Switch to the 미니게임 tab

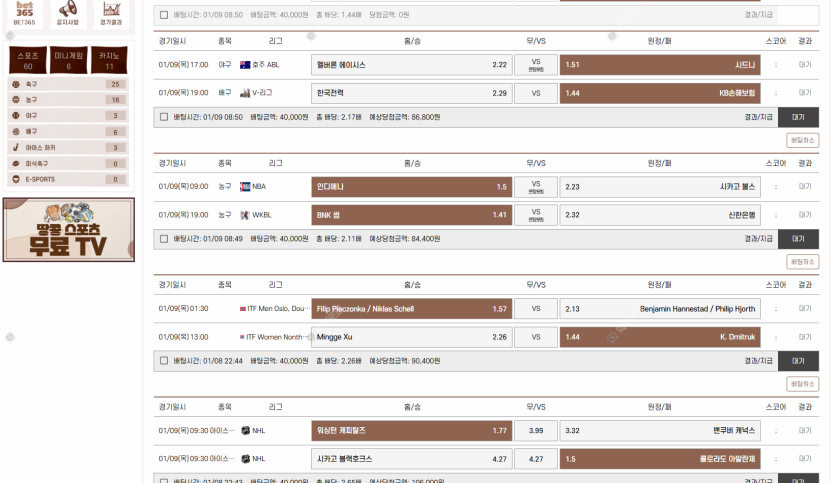(x=68, y=60)
